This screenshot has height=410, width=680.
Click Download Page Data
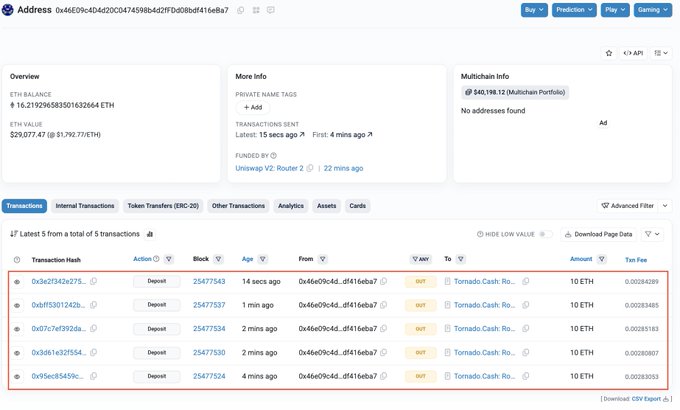[598, 234]
